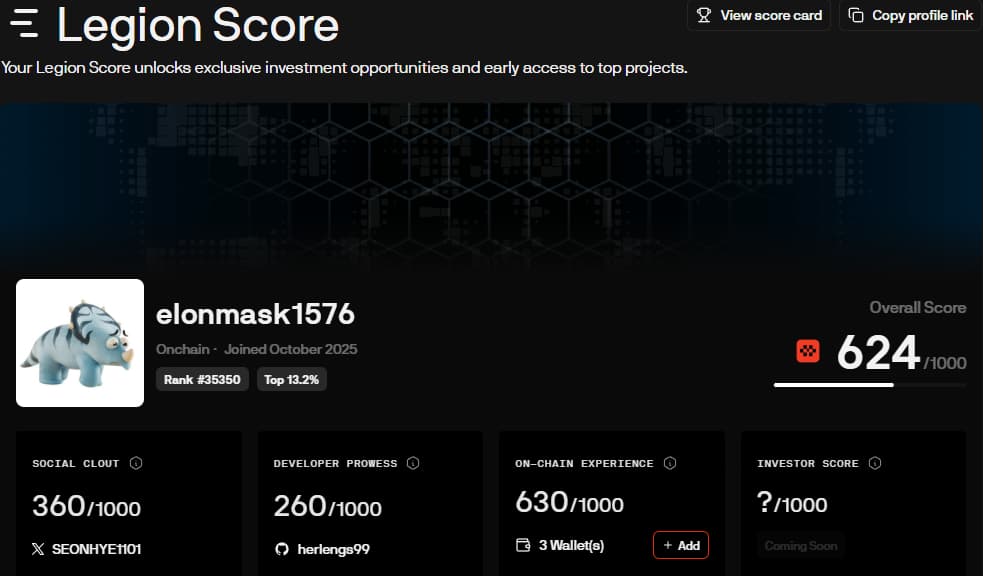Image resolution: width=983 pixels, height=576 pixels.
Task: Click the copy icon beside profile link
Action: pyautogui.click(x=856, y=15)
